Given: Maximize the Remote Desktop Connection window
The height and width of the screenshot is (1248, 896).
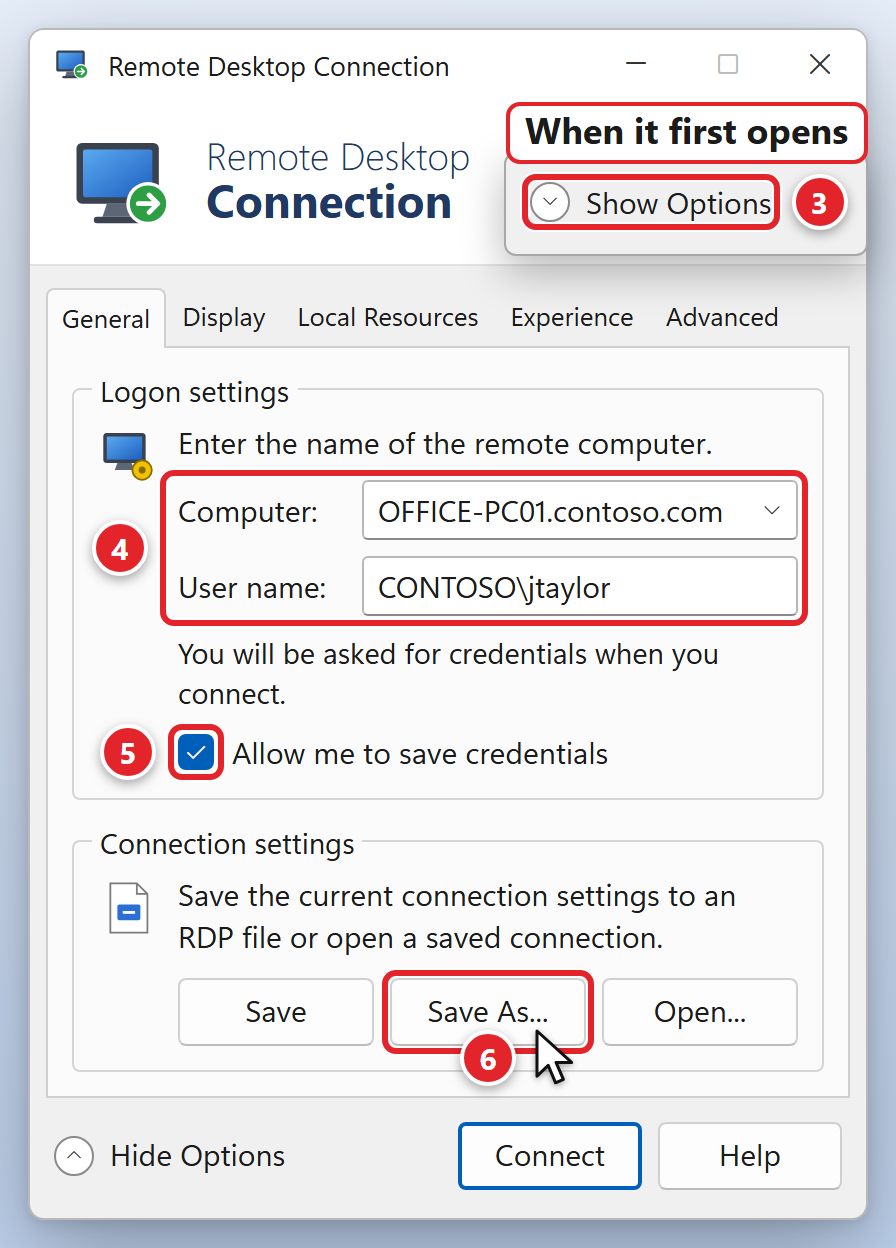Looking at the screenshot, I should (728, 65).
